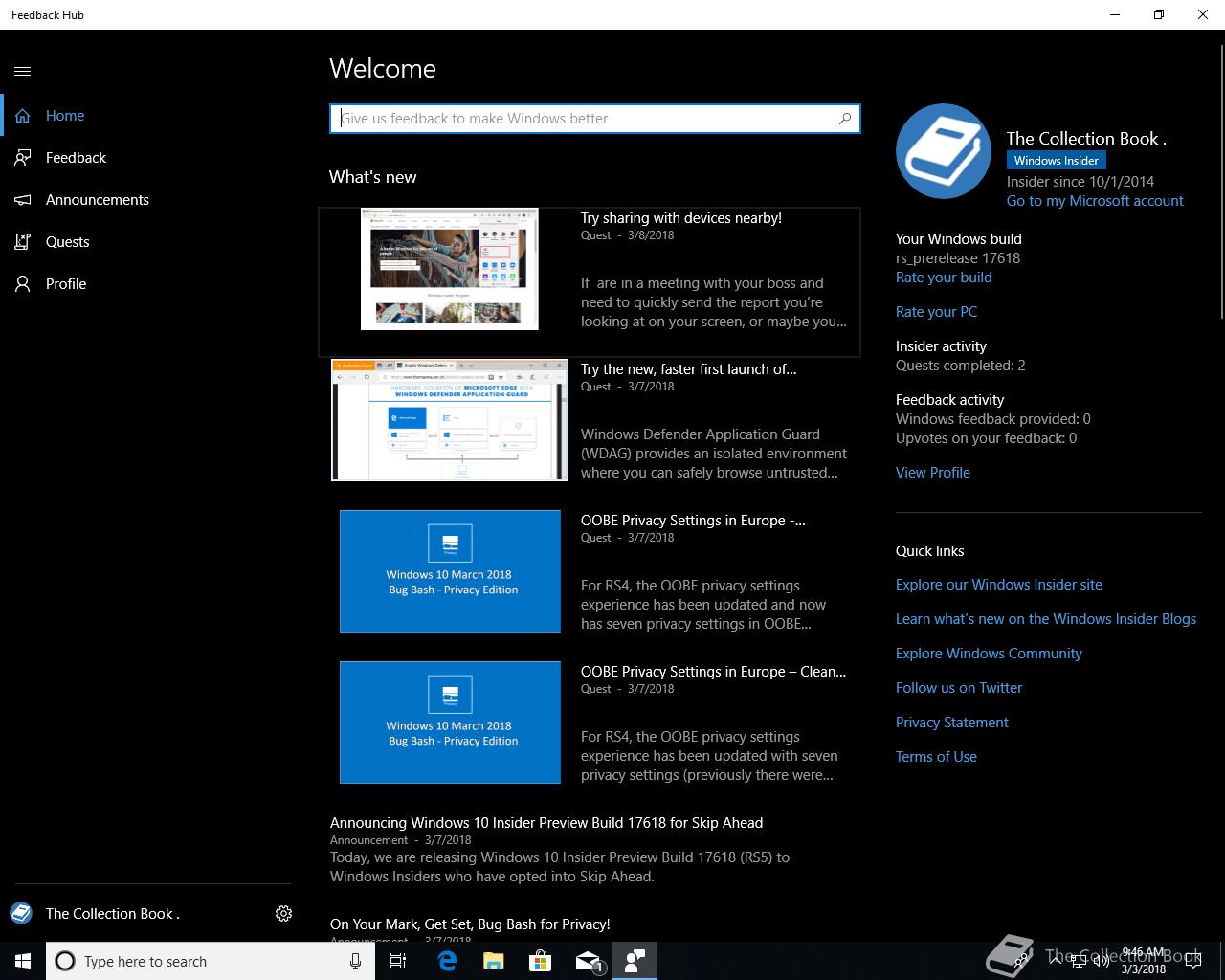Screen dimensions: 1225x980
Task: Click the Cortana microphone icon
Action: tap(355, 961)
